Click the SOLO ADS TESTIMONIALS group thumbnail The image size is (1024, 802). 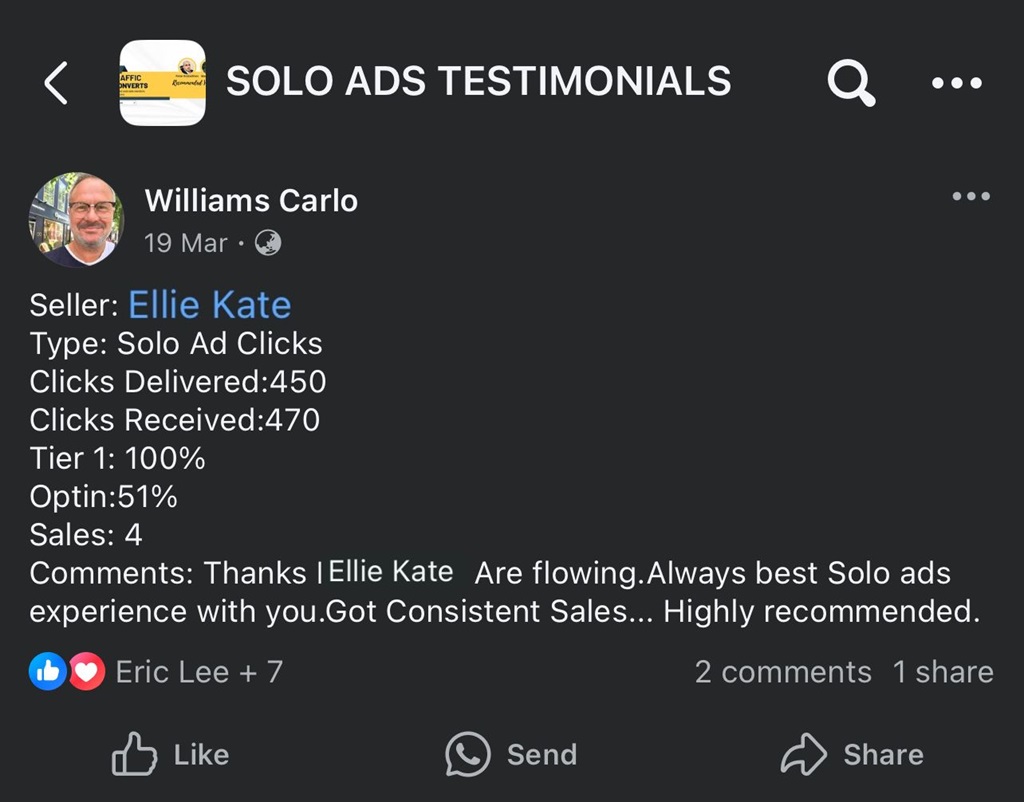click(162, 82)
